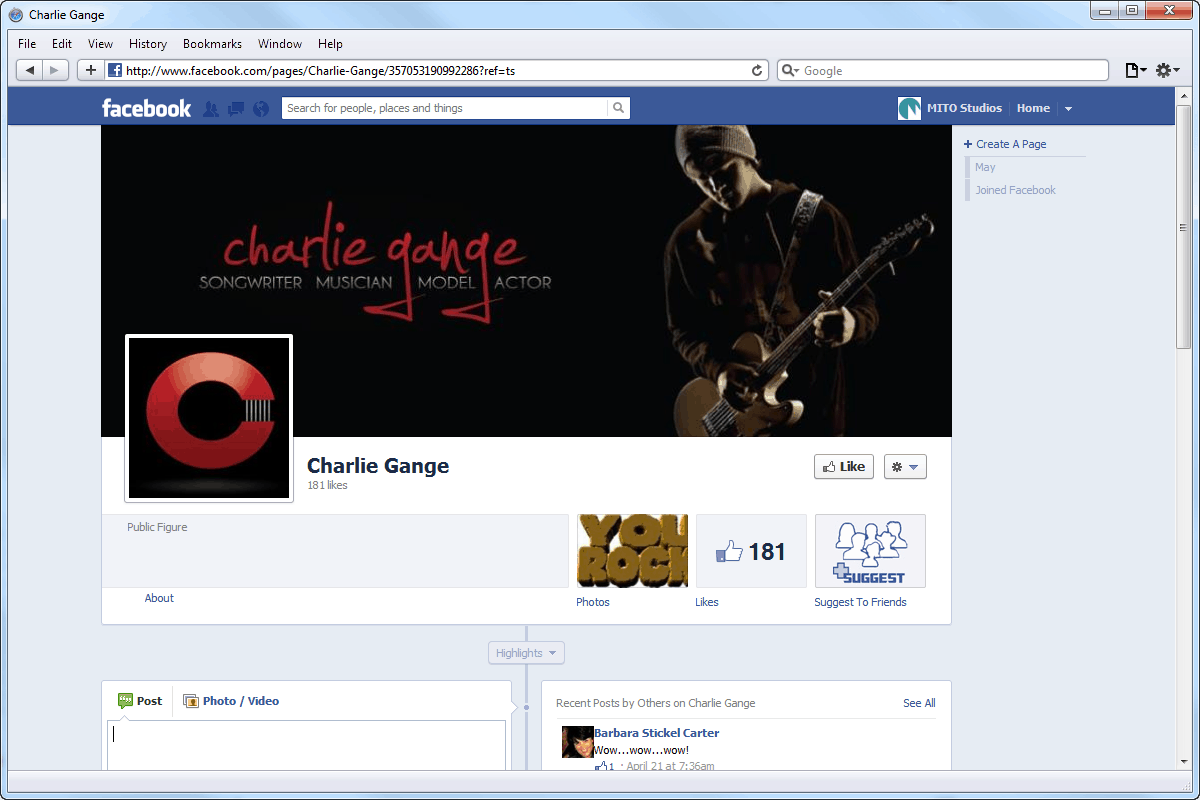Open the About link

pyautogui.click(x=159, y=598)
